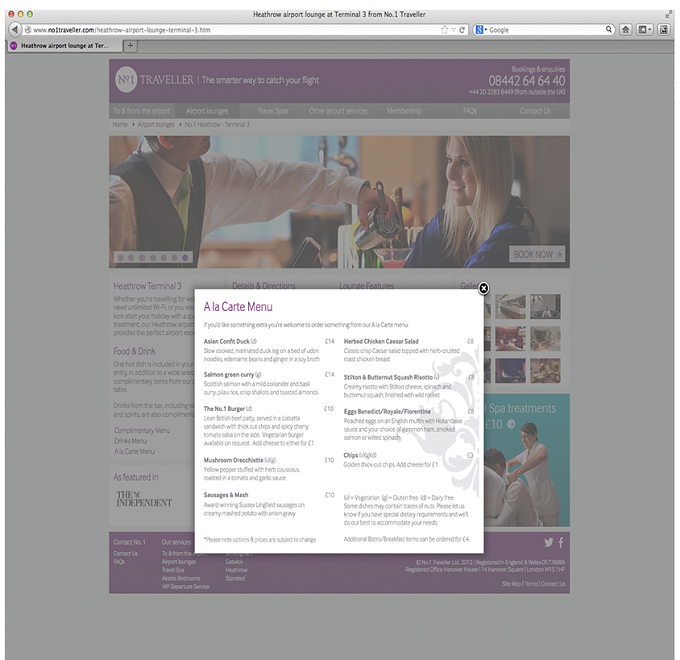Open top-right gallery thumbnail
The width and height of the screenshot is (680, 660).
[x=545, y=306]
